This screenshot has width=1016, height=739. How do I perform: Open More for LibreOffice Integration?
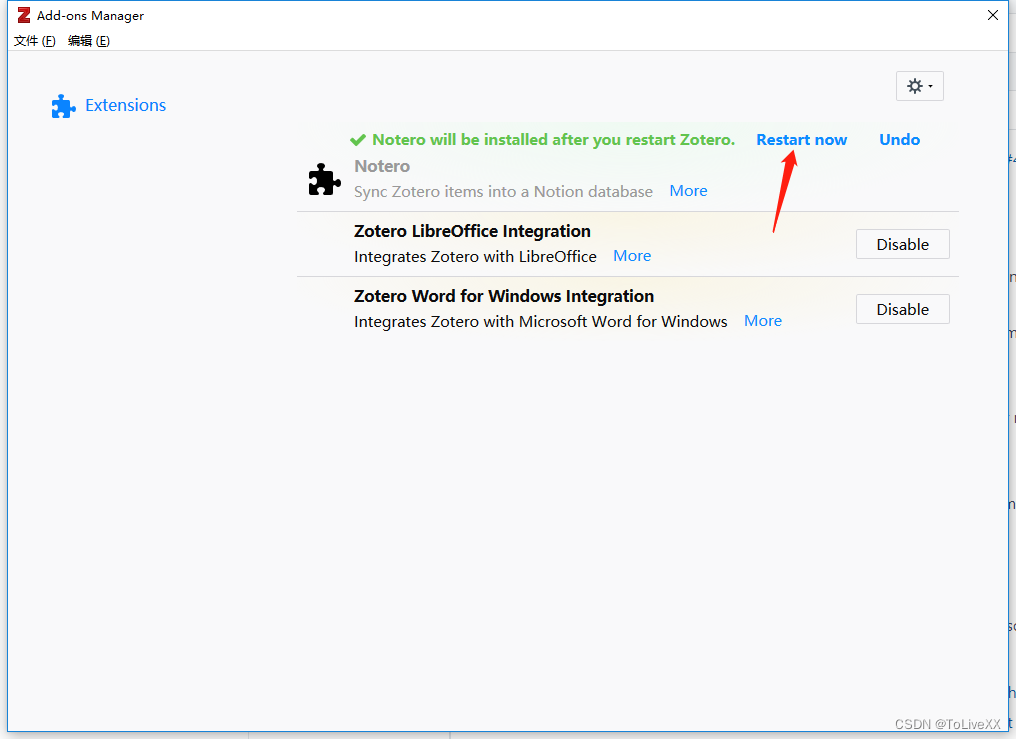coord(632,256)
